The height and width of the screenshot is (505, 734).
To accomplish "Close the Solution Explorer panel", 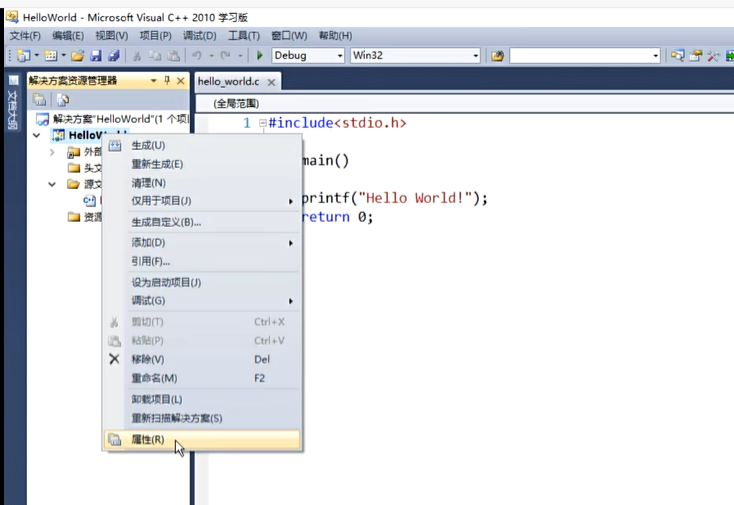I will 181,81.
